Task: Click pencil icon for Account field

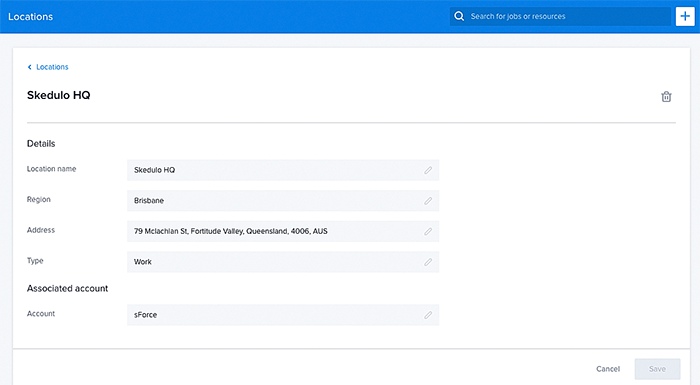Action: pyautogui.click(x=428, y=315)
